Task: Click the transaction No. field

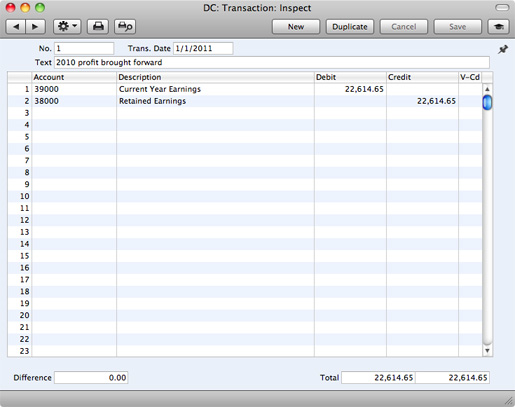Action: pyautogui.click(x=84, y=48)
